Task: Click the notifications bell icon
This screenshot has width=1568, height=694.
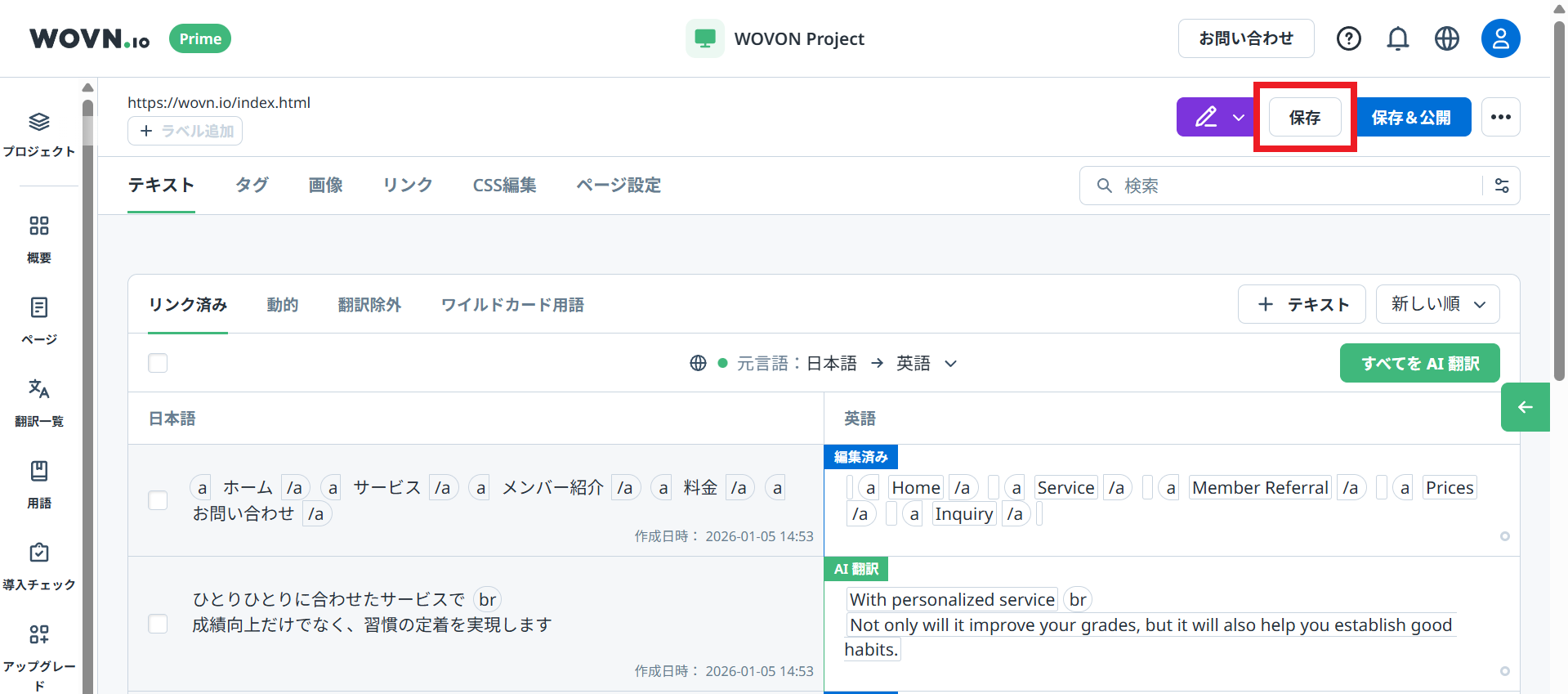Action: (1397, 38)
